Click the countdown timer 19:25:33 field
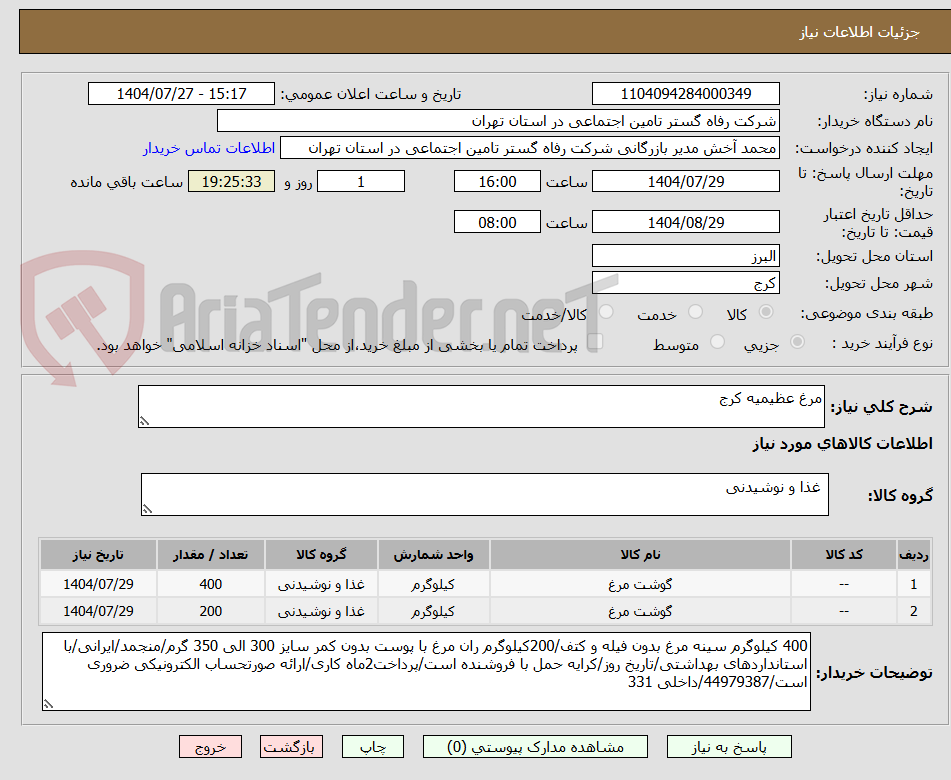This screenshot has height=780, width=951. (x=231, y=181)
